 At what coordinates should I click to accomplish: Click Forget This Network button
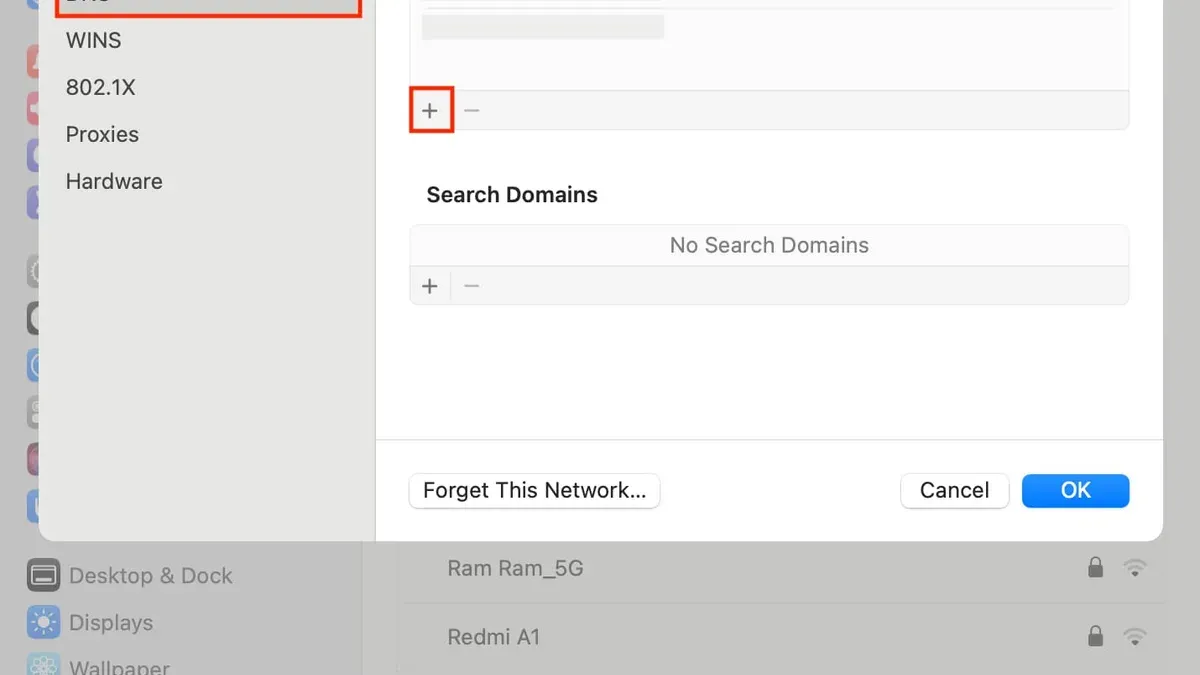coord(535,491)
